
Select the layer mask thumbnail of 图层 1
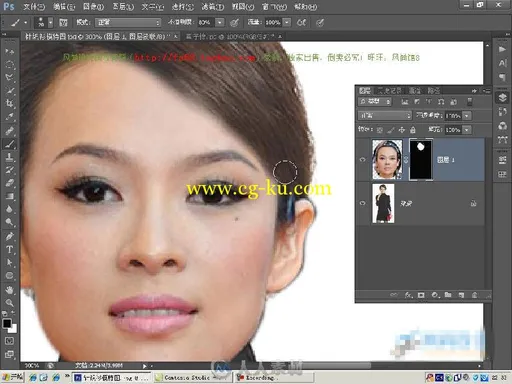(421, 160)
